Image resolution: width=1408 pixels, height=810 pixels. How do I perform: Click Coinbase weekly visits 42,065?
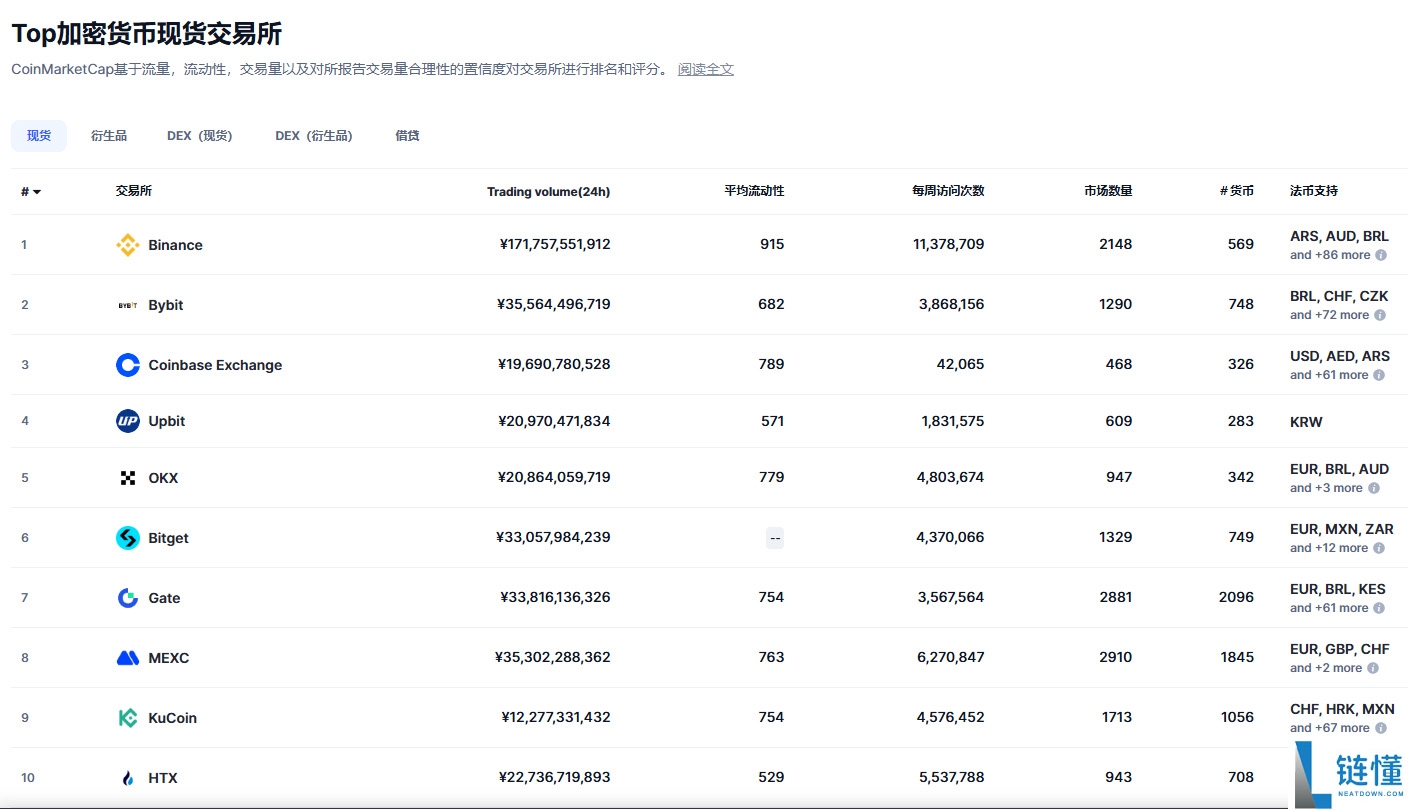pyautogui.click(x=960, y=364)
